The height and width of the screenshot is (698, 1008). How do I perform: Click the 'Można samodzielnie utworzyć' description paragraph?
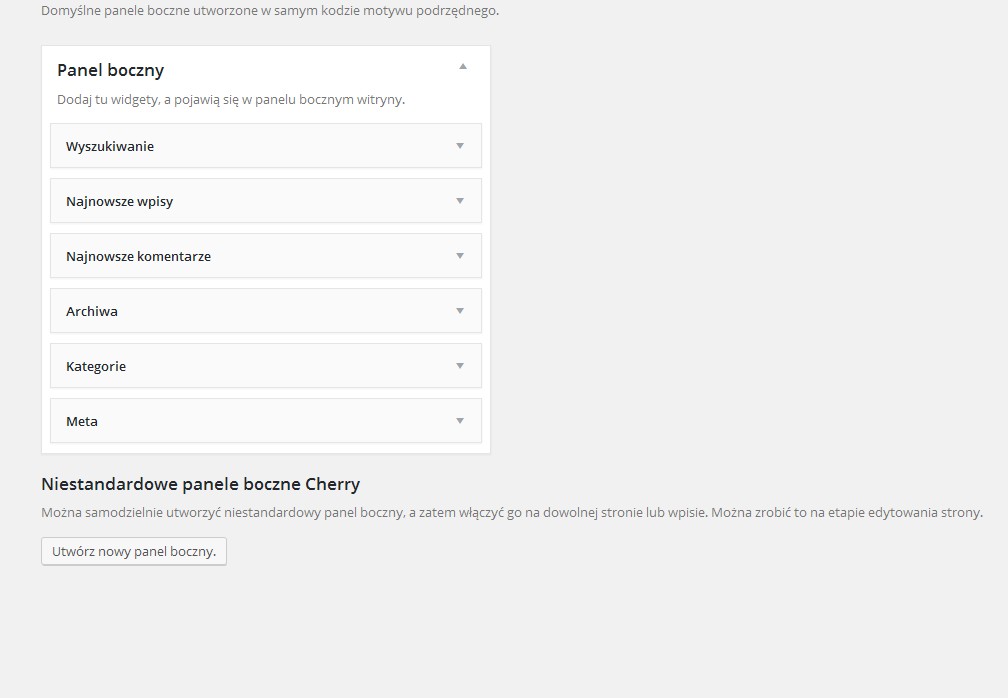(x=511, y=512)
